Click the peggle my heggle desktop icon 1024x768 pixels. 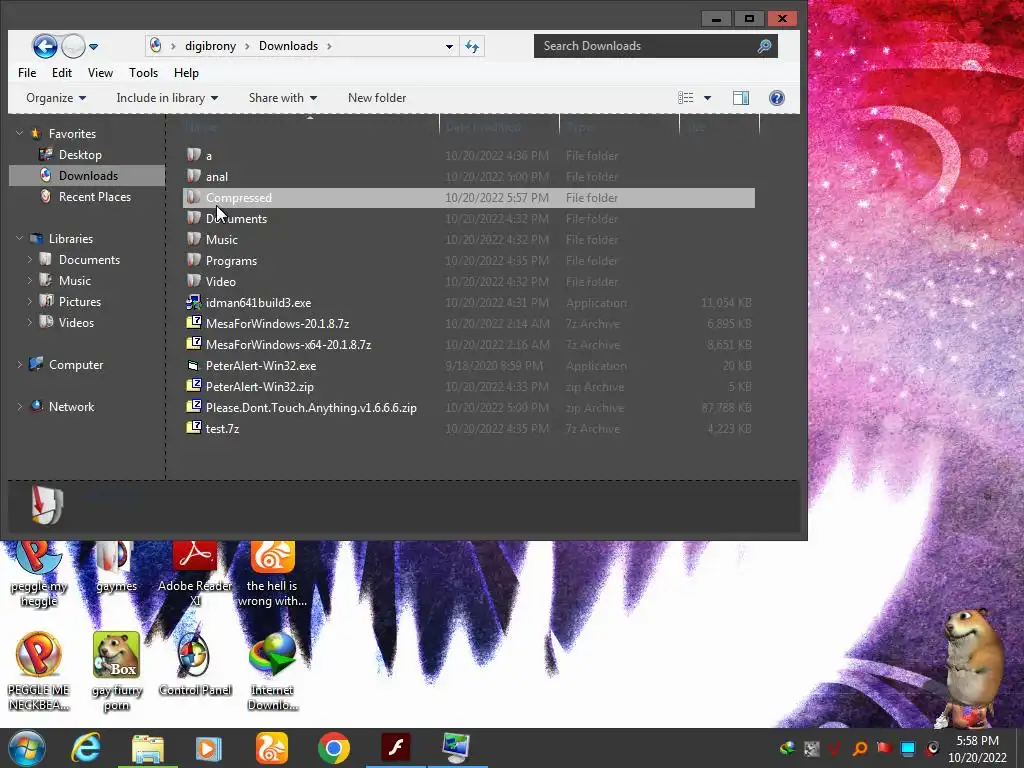(x=39, y=575)
